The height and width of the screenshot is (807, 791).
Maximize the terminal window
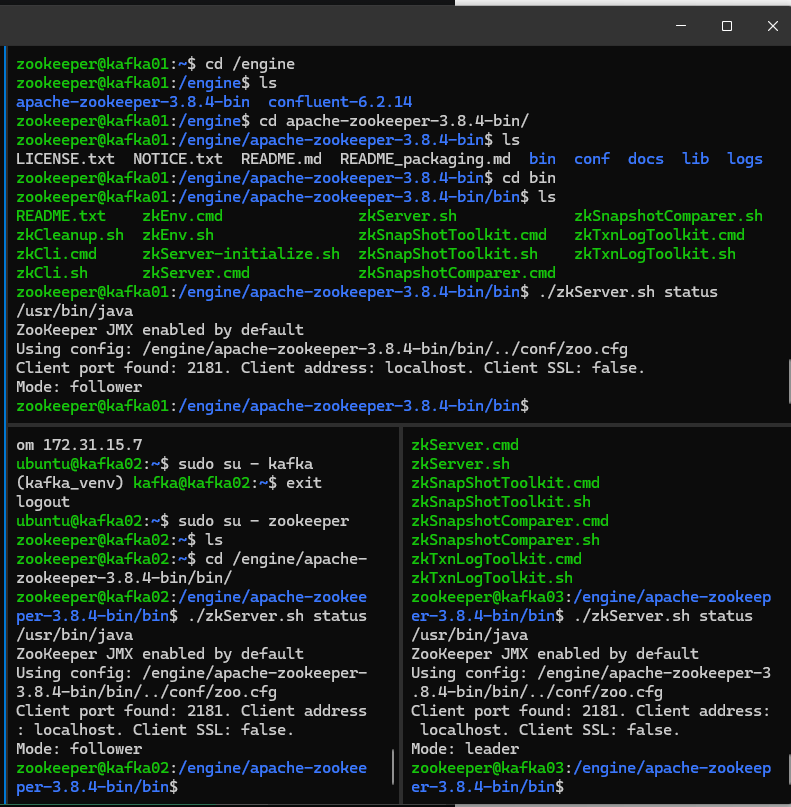[727, 26]
